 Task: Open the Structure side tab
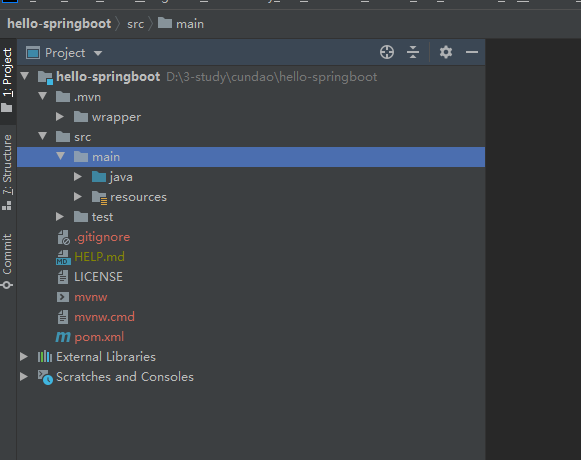(x=7, y=172)
